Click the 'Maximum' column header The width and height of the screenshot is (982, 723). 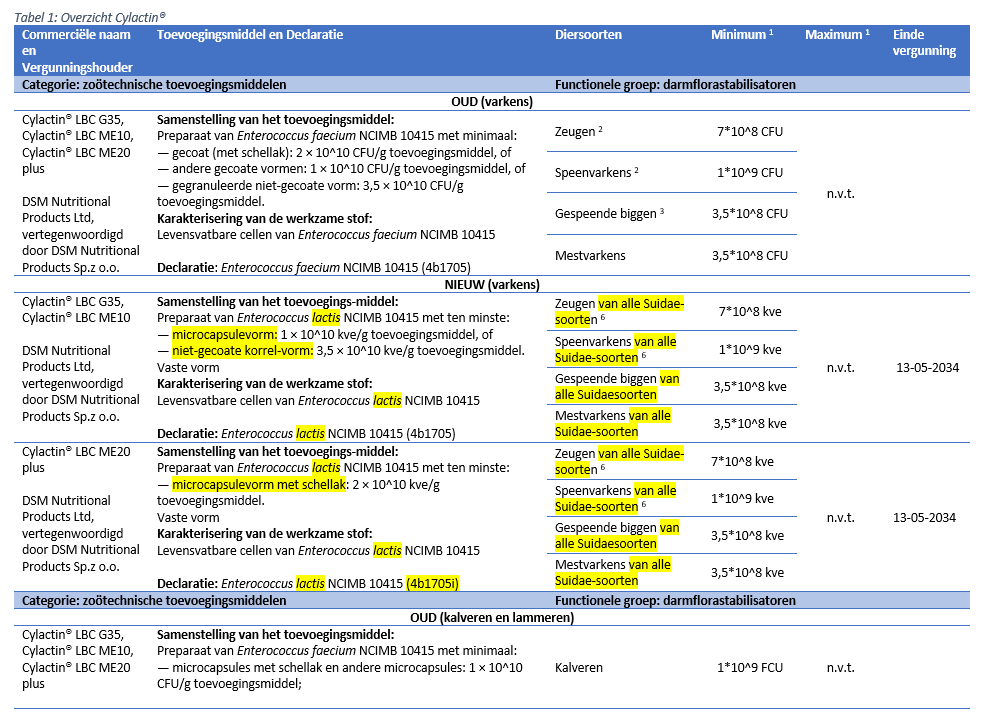click(837, 35)
